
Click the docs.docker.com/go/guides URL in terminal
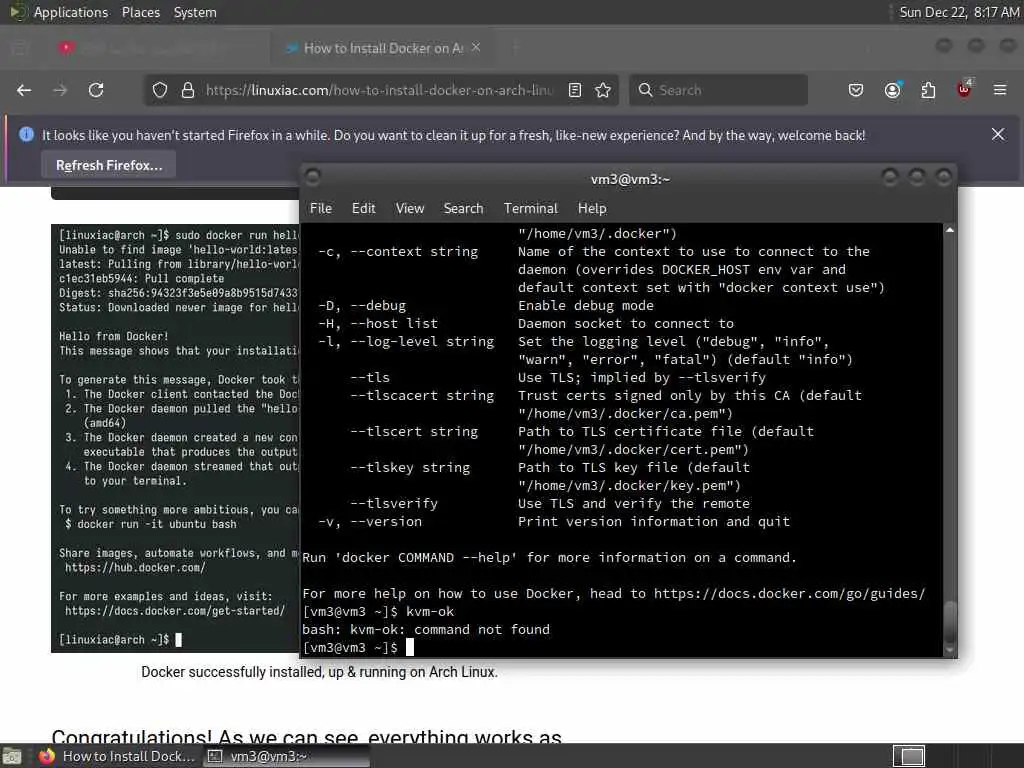(x=790, y=594)
